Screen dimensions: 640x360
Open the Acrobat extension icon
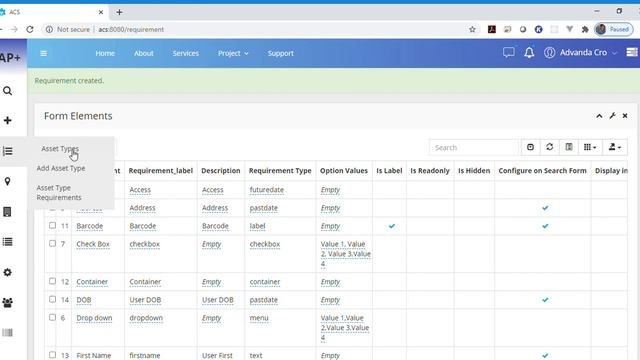pyautogui.click(x=492, y=29)
